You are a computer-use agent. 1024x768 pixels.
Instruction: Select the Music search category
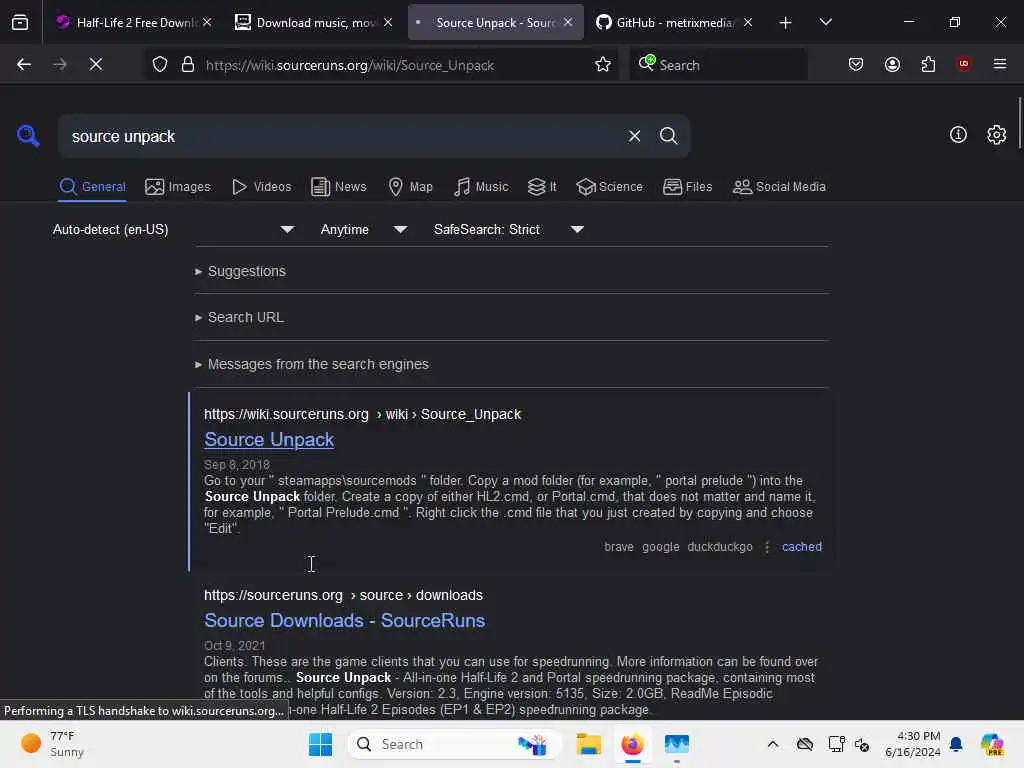point(481,187)
